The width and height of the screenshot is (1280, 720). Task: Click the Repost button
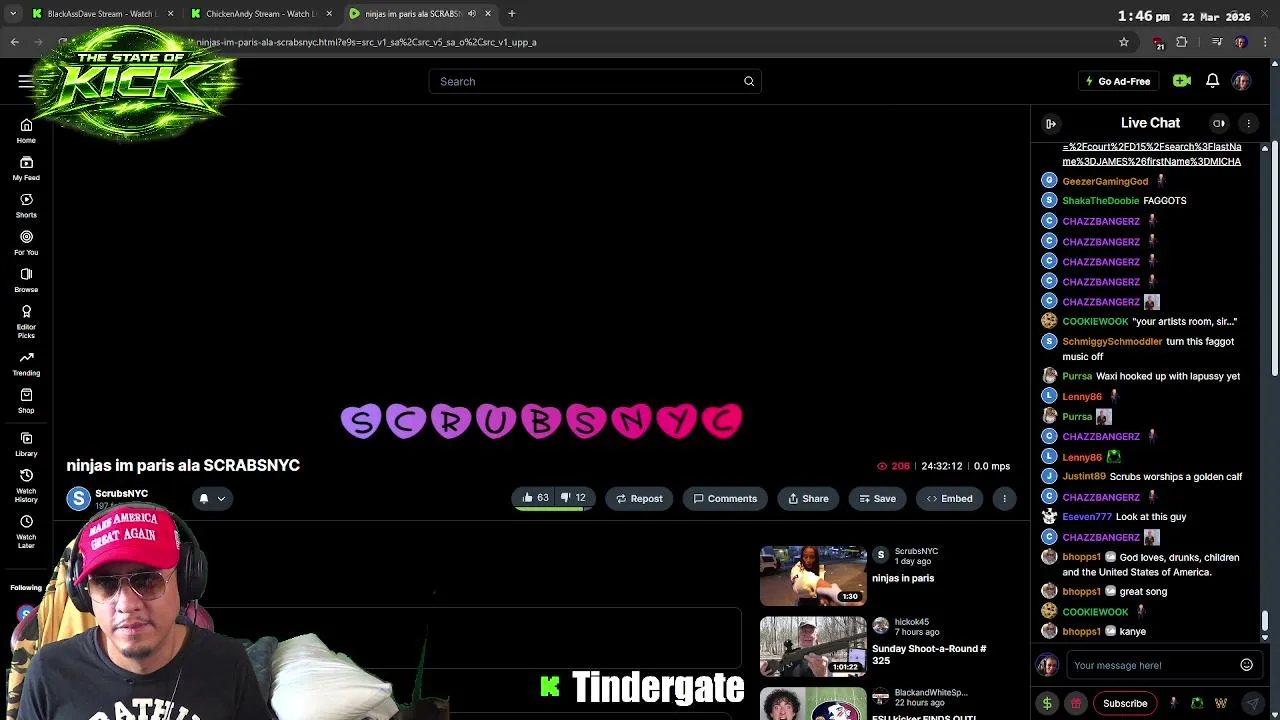639,498
